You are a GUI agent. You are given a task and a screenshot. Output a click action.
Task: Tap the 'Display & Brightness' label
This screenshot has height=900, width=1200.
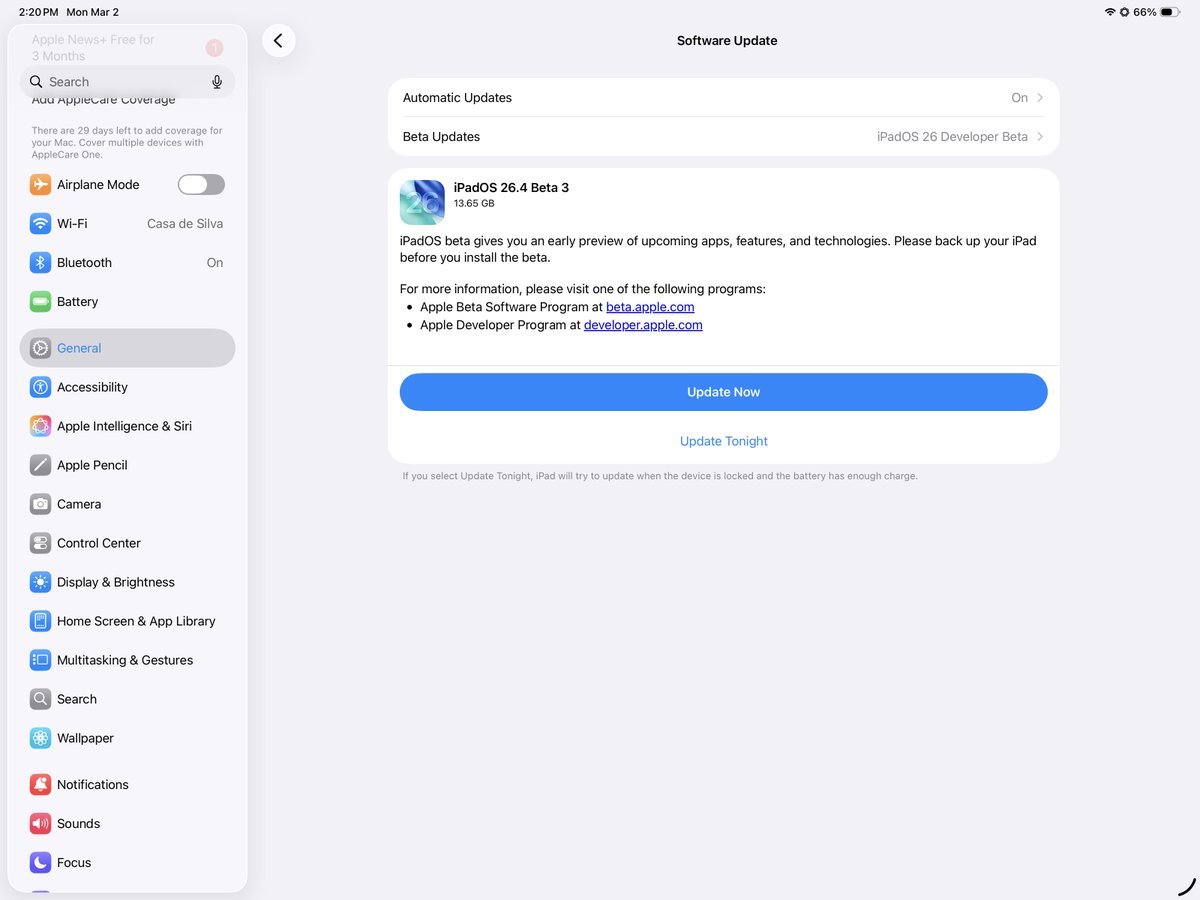coord(116,582)
